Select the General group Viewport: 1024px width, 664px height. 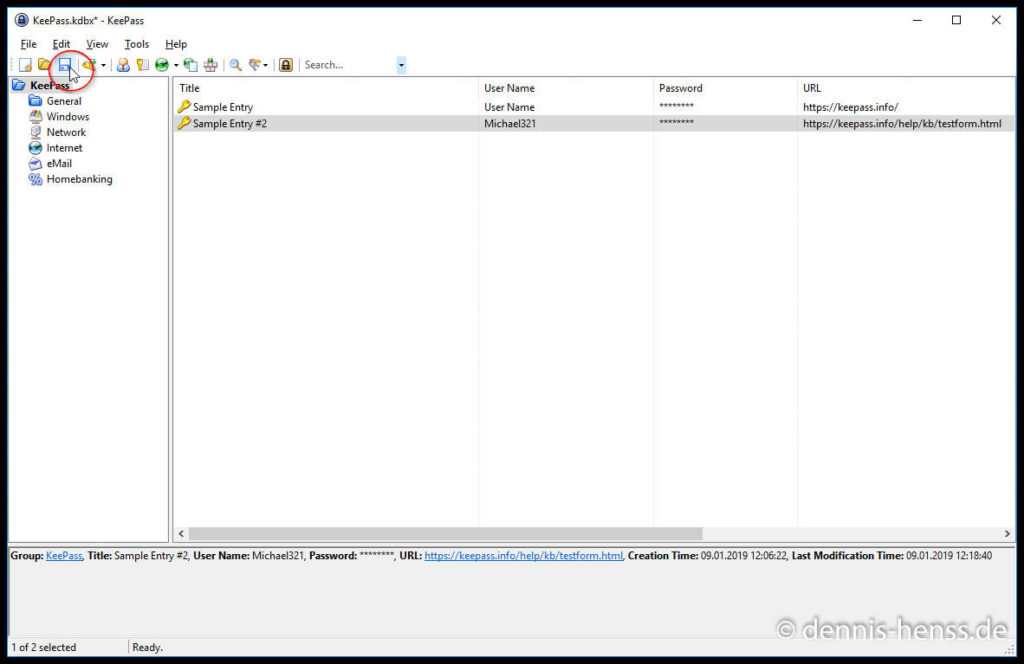pyautogui.click(x=64, y=101)
